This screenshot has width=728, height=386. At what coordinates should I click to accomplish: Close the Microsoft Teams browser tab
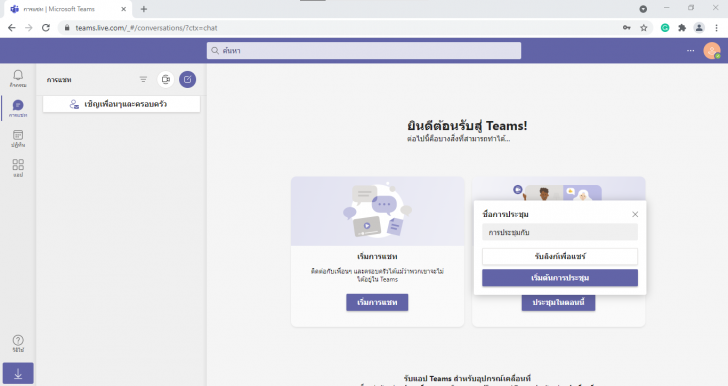(x=124, y=9)
